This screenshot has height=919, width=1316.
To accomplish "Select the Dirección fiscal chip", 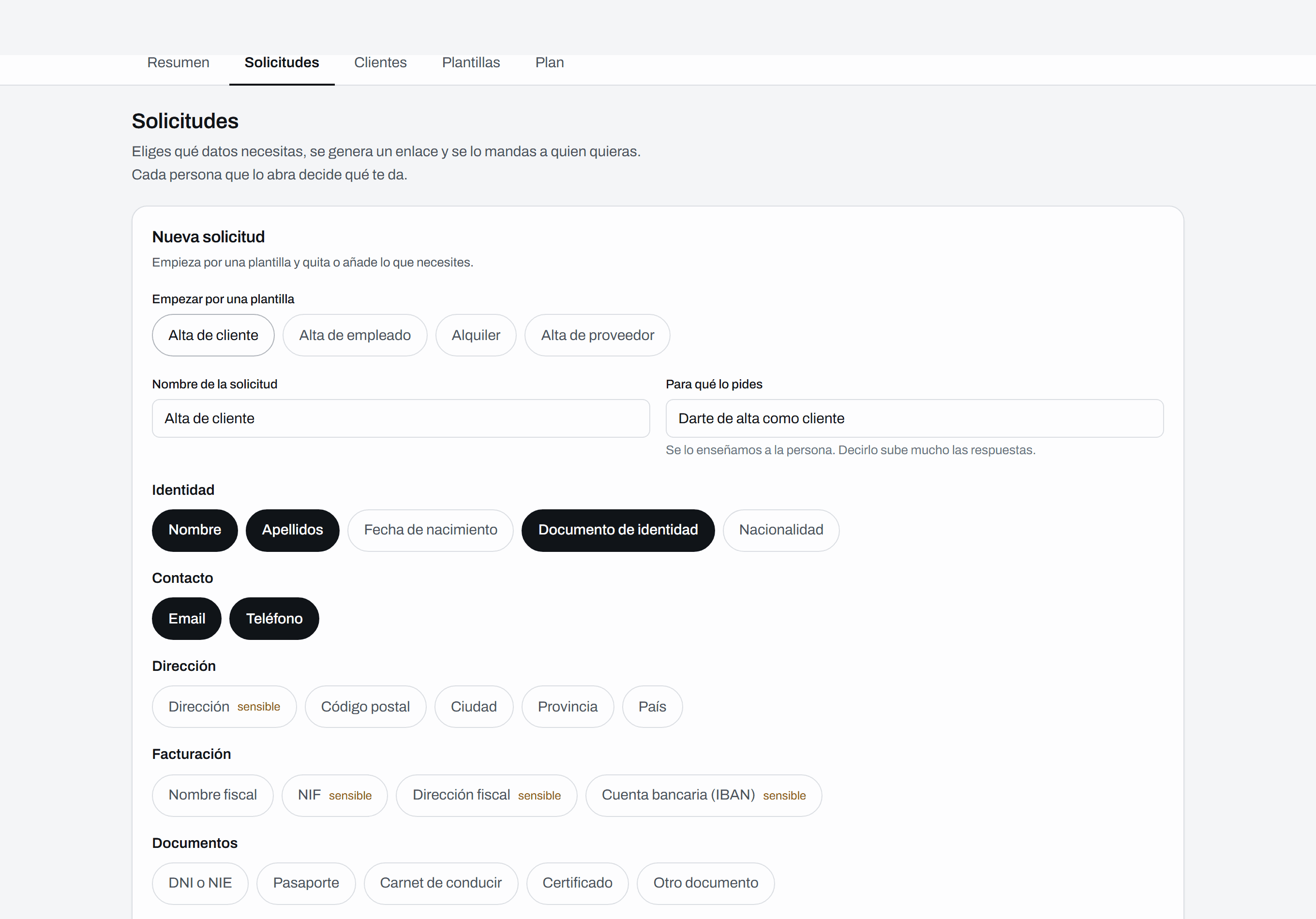I will point(486,795).
